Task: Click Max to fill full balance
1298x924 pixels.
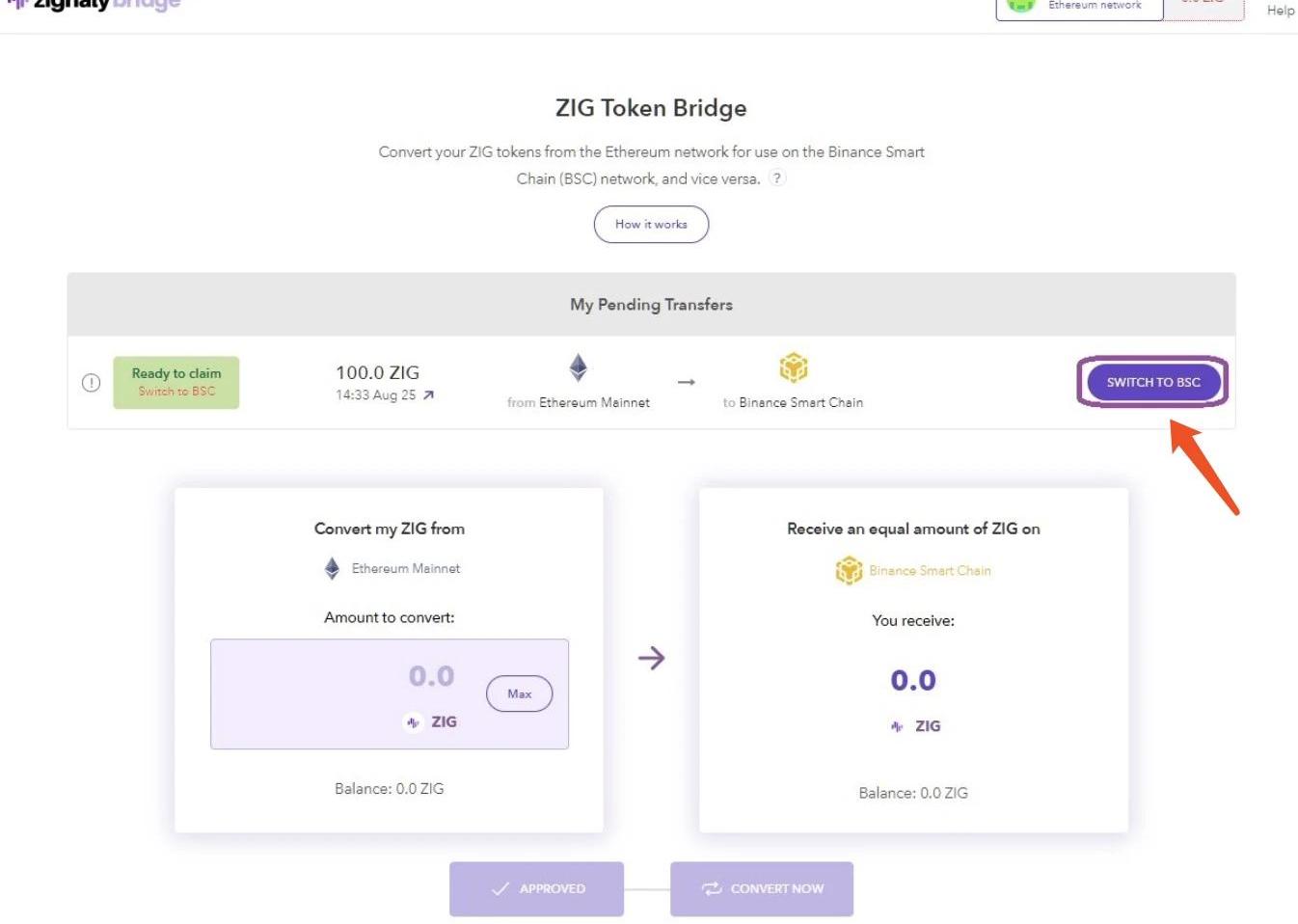Action: [x=519, y=693]
